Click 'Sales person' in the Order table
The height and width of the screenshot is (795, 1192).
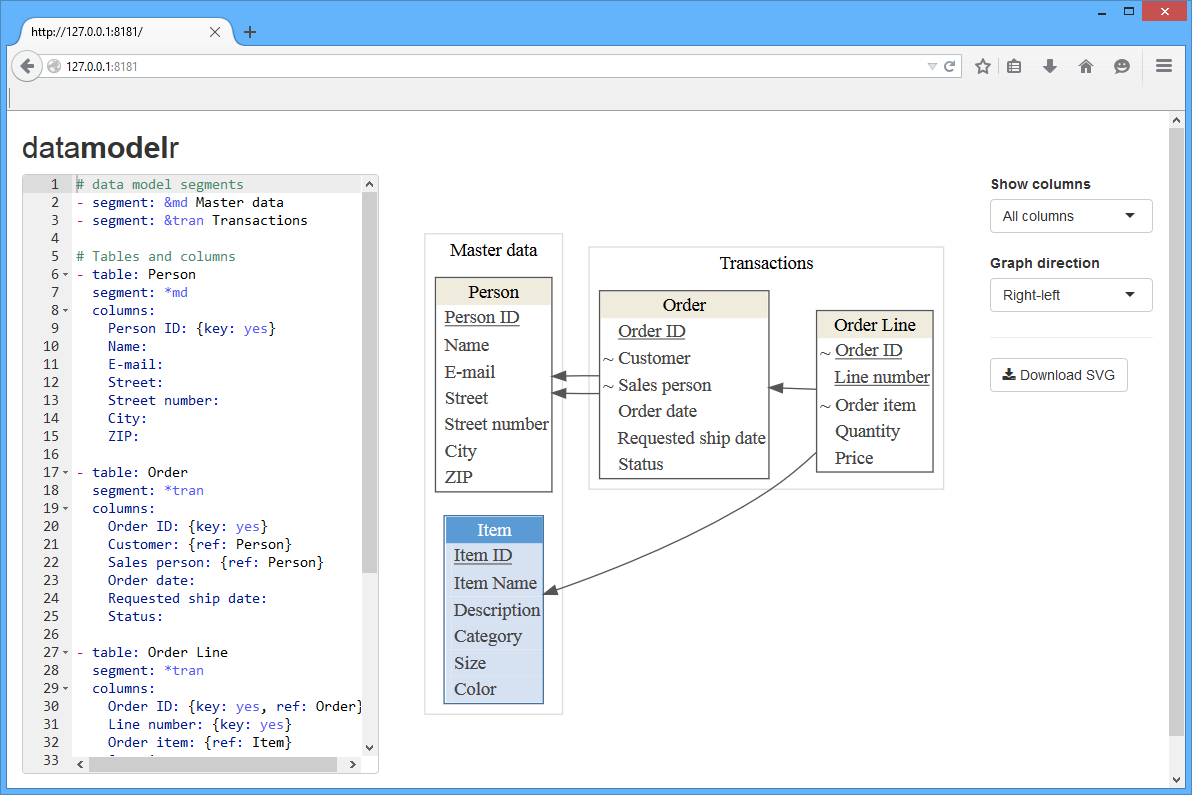point(664,385)
